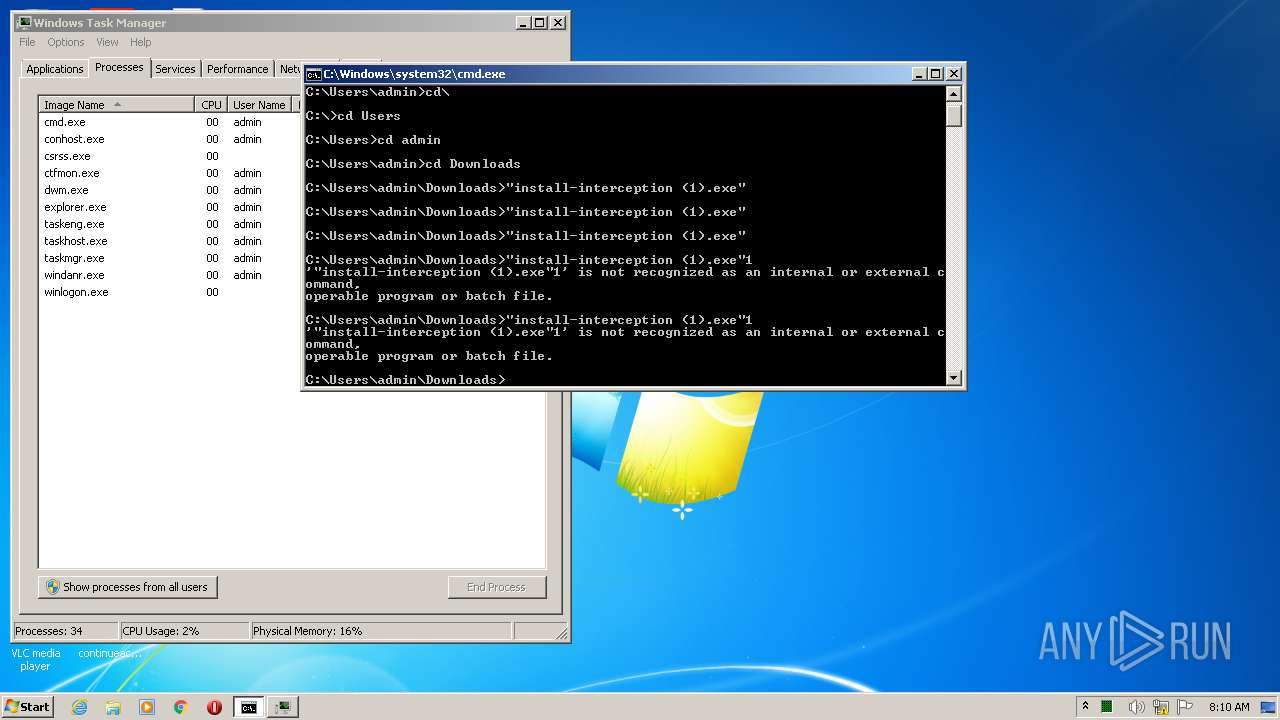Click the clock showing 8:10 AM
1280x720 pixels.
1229,707
